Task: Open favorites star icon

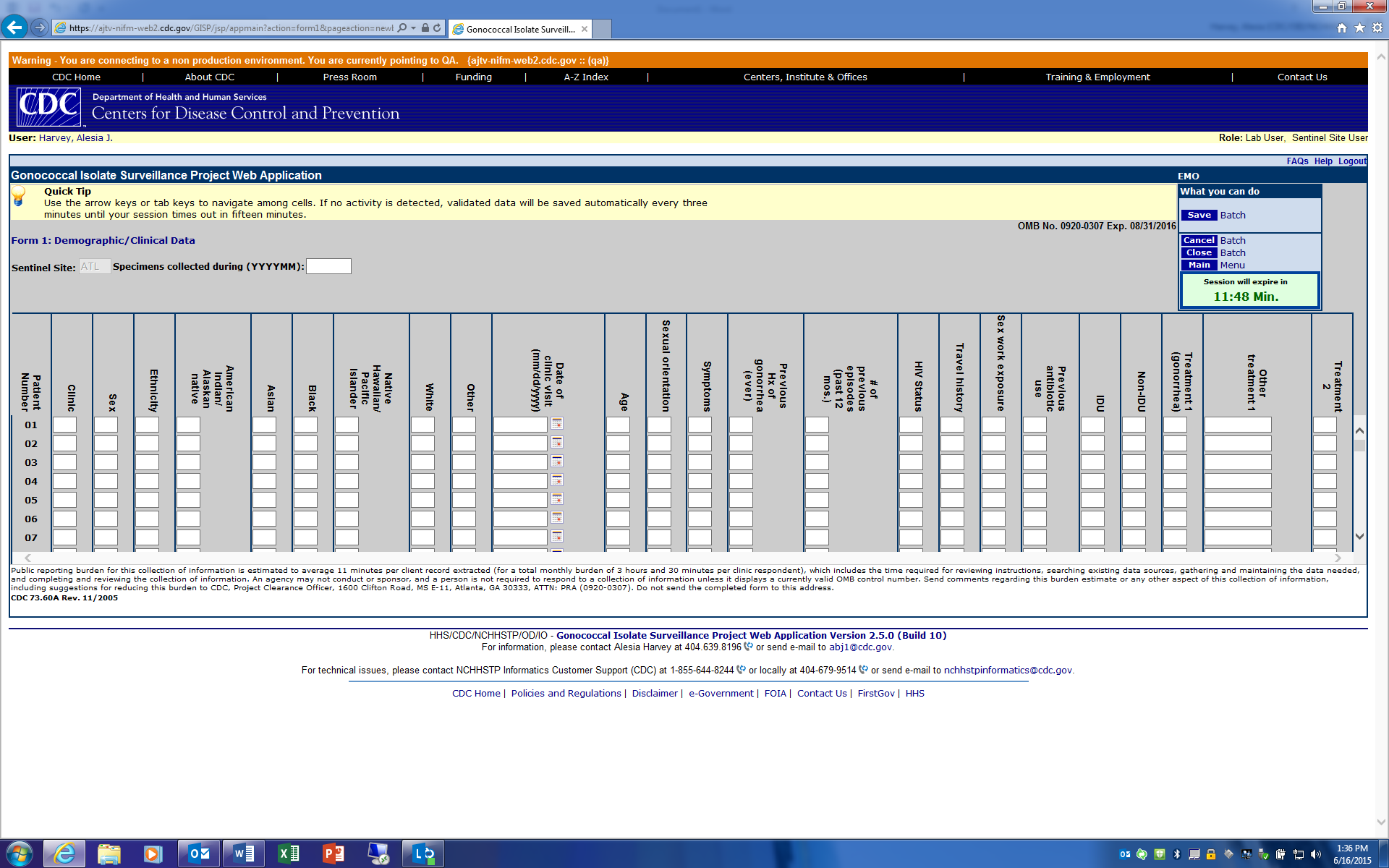Action: pyautogui.click(x=1359, y=27)
